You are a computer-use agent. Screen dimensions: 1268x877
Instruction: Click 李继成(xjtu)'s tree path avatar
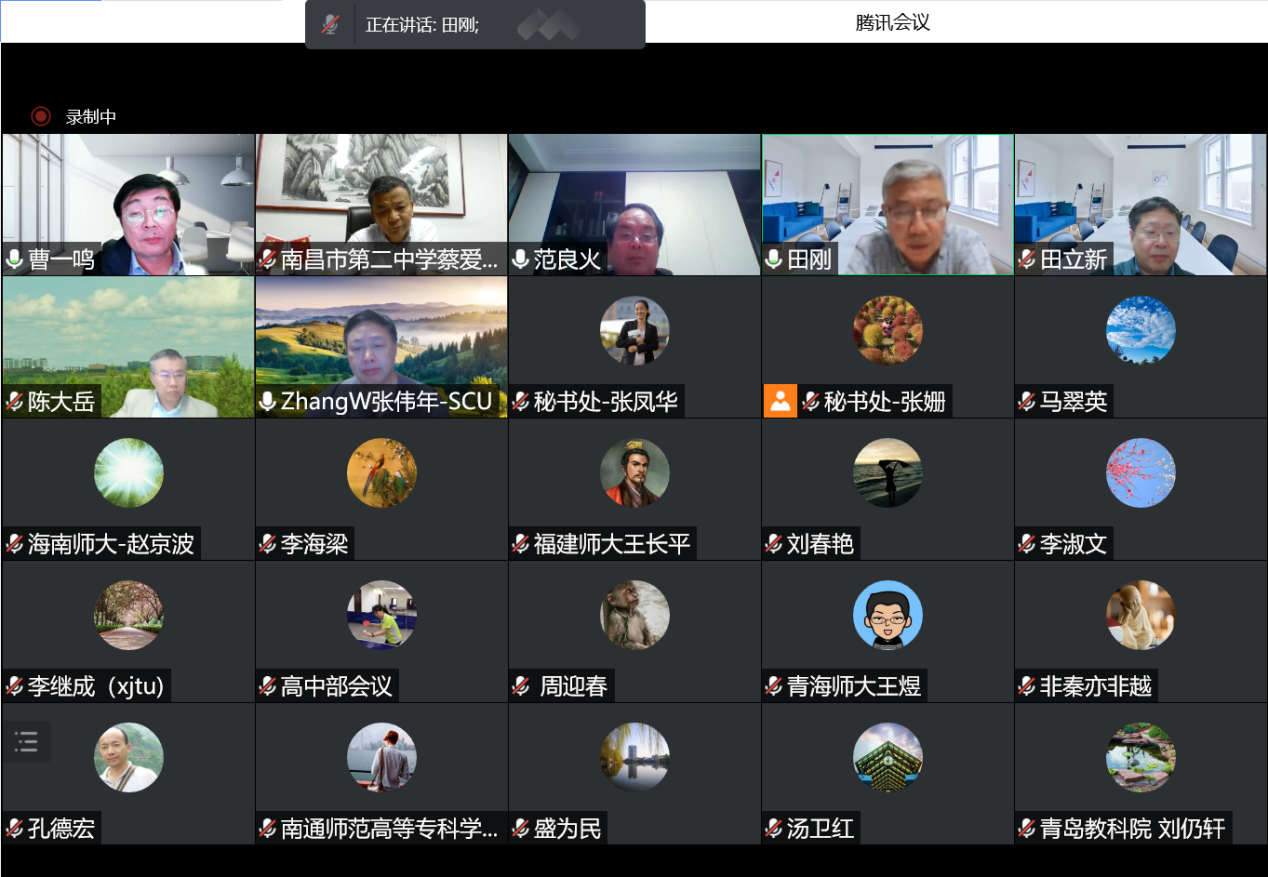(129, 615)
